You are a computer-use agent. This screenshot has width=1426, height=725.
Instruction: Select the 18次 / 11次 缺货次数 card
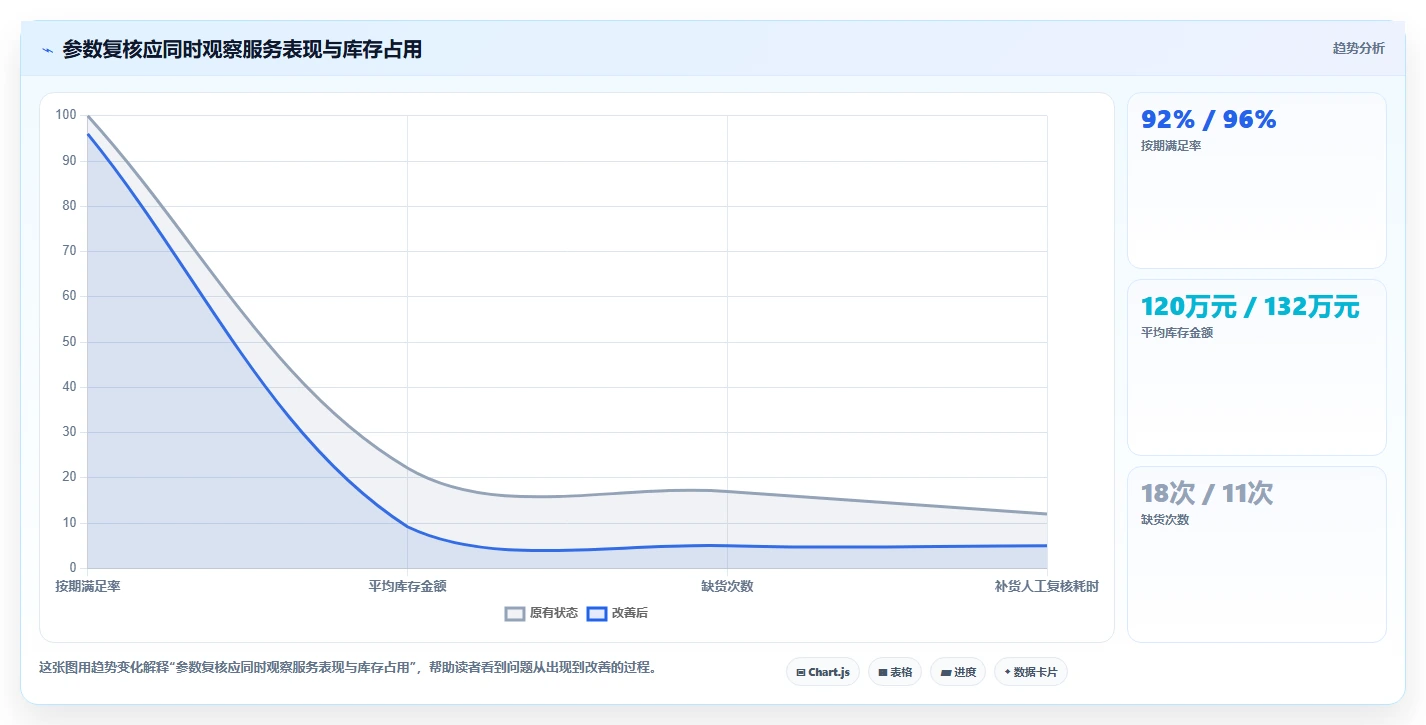(x=1257, y=554)
